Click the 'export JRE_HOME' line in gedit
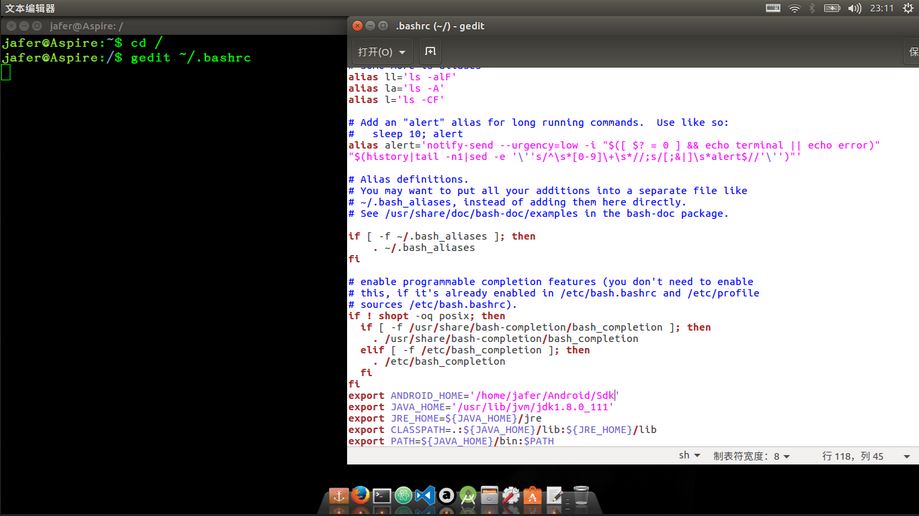This screenshot has height=516, width=919. [x=445, y=418]
